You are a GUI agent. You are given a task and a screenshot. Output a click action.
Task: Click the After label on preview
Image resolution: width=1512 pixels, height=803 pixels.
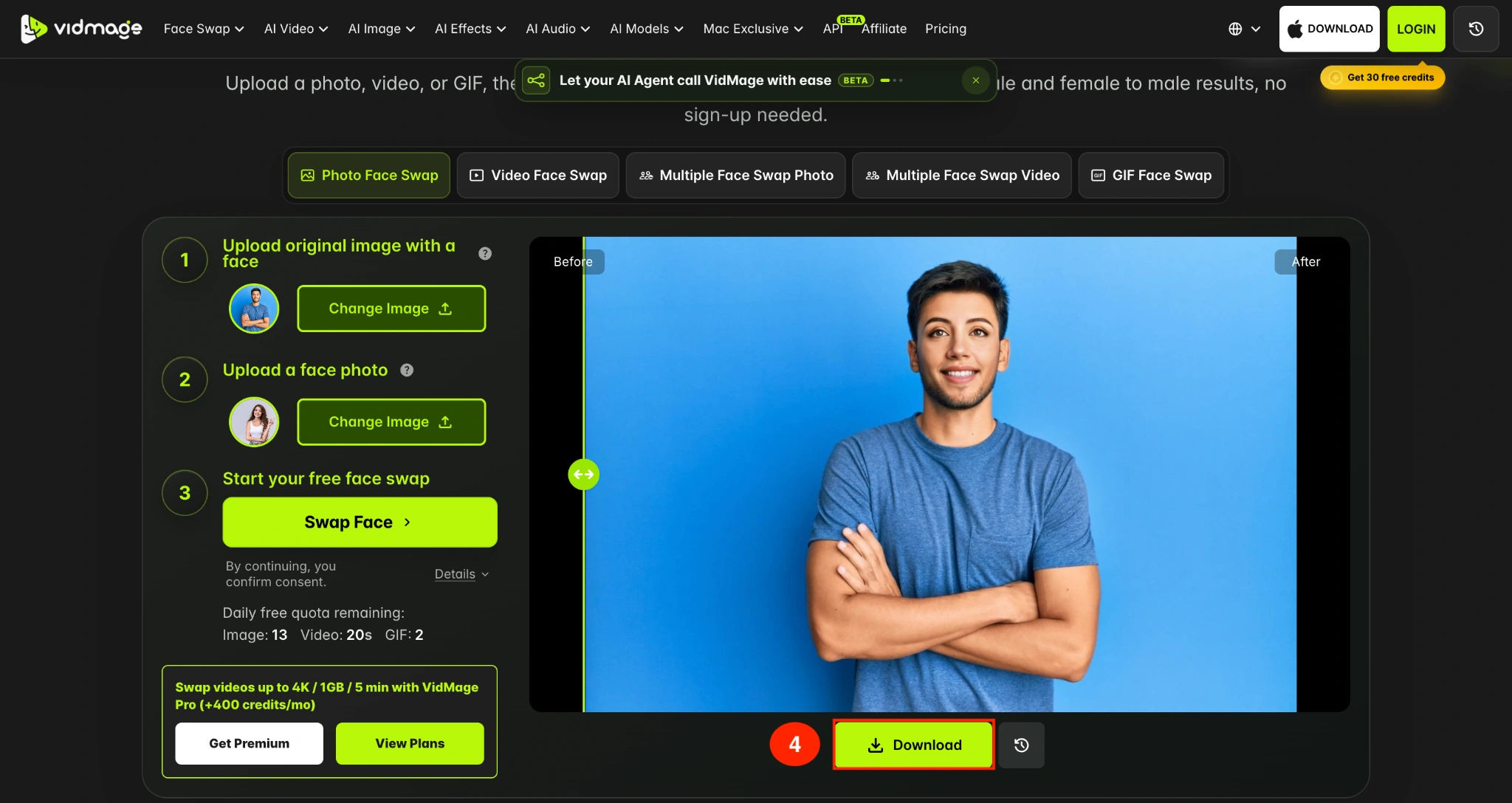pyautogui.click(x=1305, y=262)
